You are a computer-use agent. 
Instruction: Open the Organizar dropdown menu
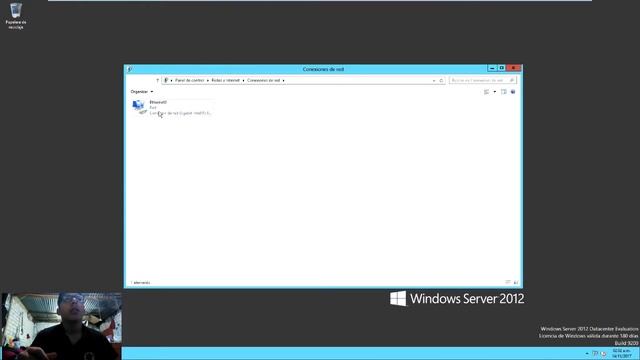pos(142,92)
